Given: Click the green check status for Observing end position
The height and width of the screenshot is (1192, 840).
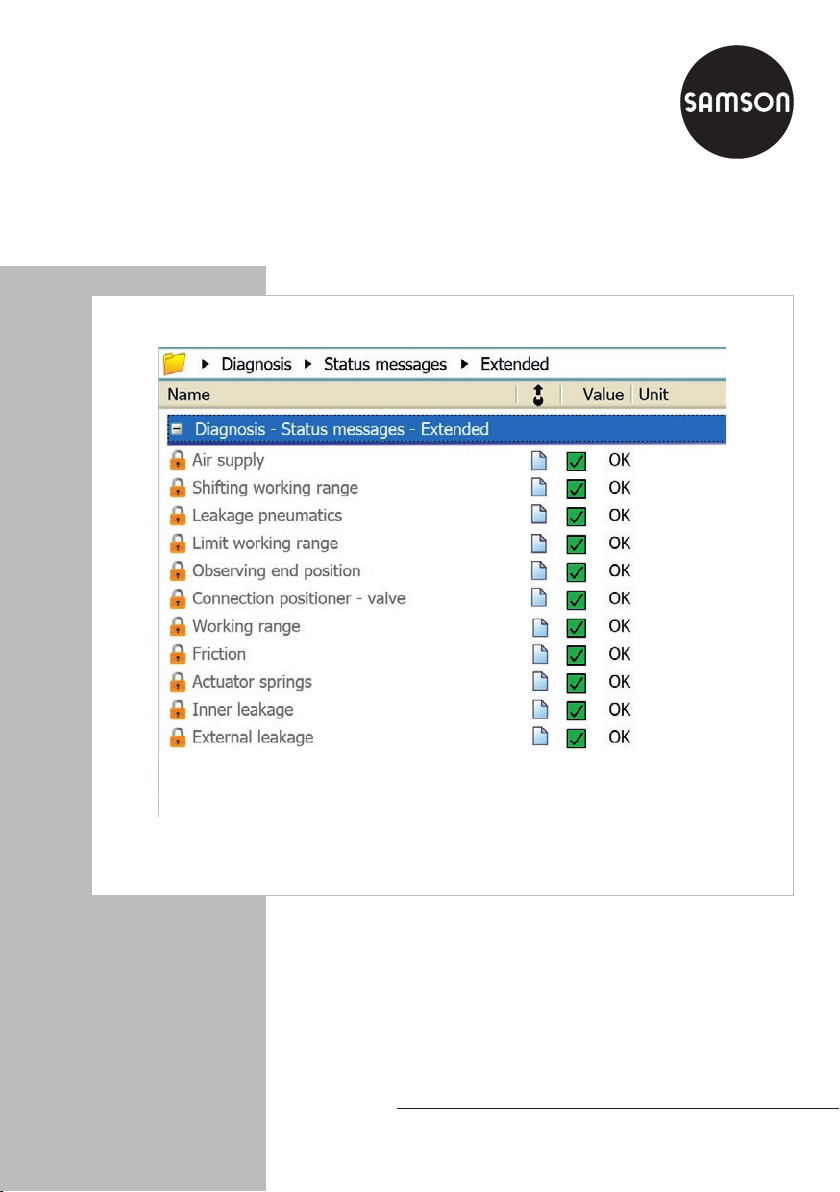Looking at the screenshot, I should (576, 572).
